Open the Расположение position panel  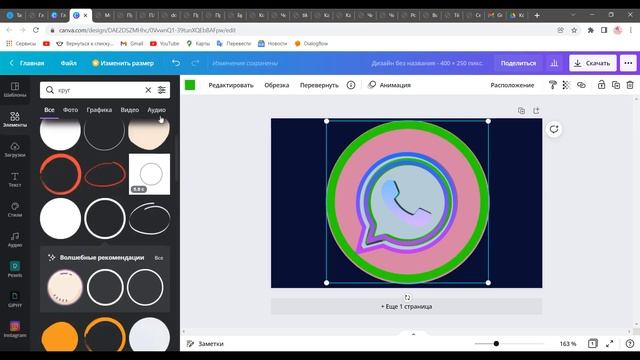[512, 85]
